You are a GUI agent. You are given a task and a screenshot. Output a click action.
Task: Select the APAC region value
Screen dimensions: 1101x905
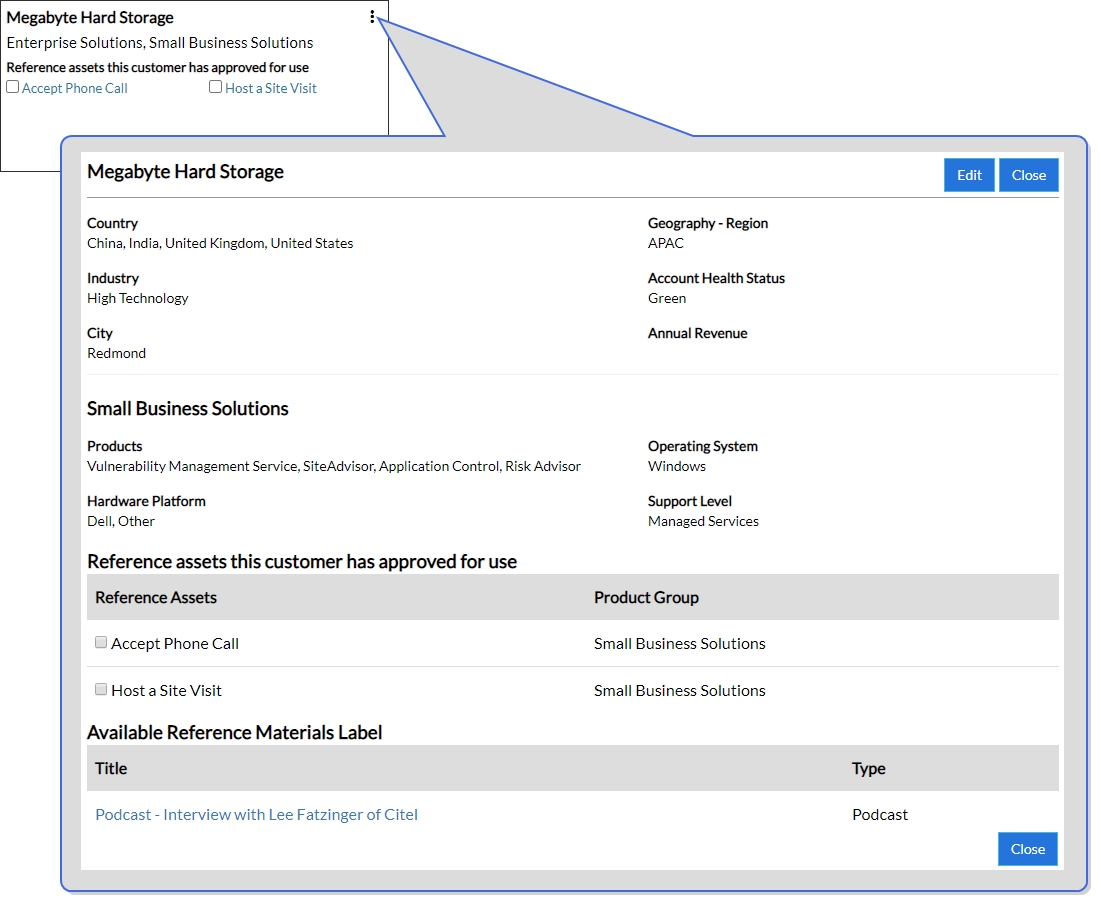tap(666, 244)
